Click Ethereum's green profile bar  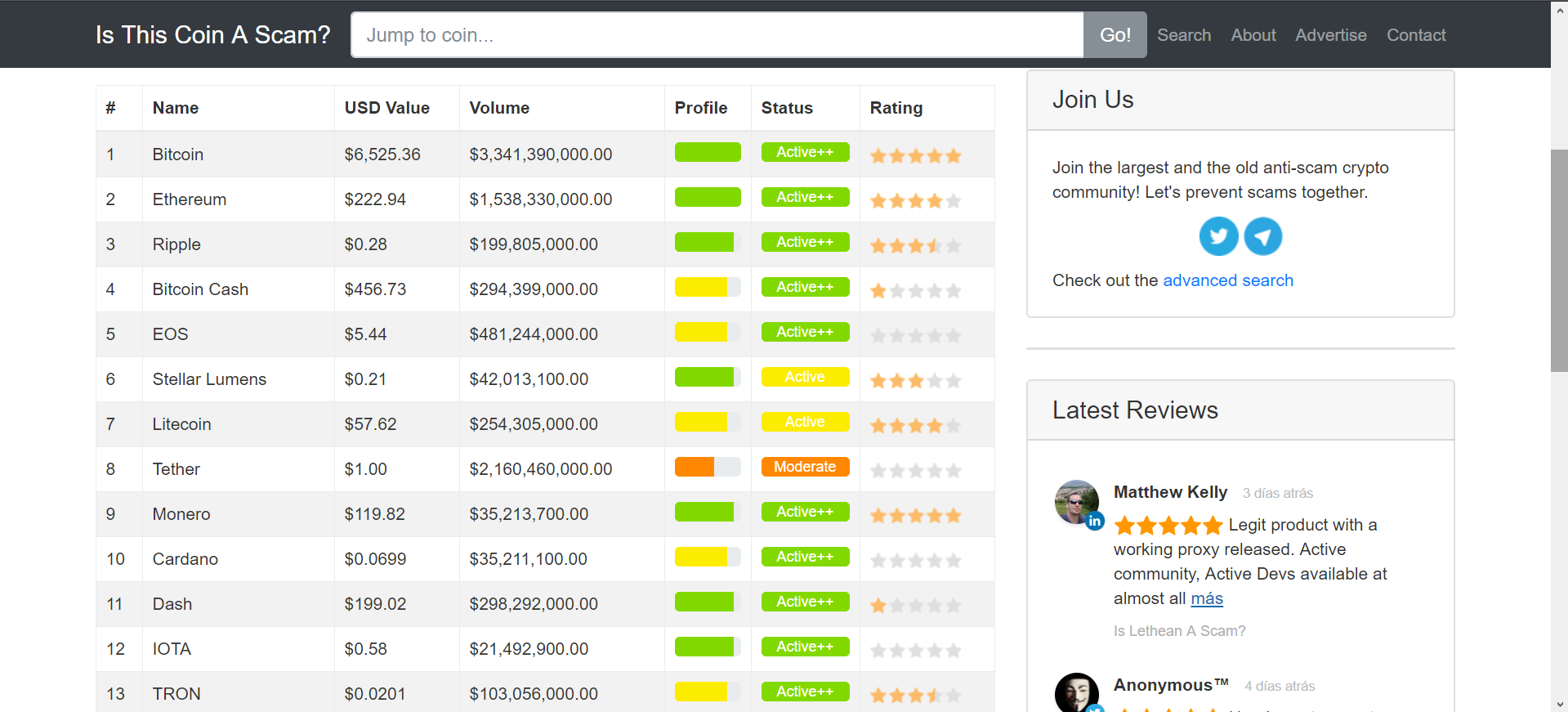tap(708, 197)
